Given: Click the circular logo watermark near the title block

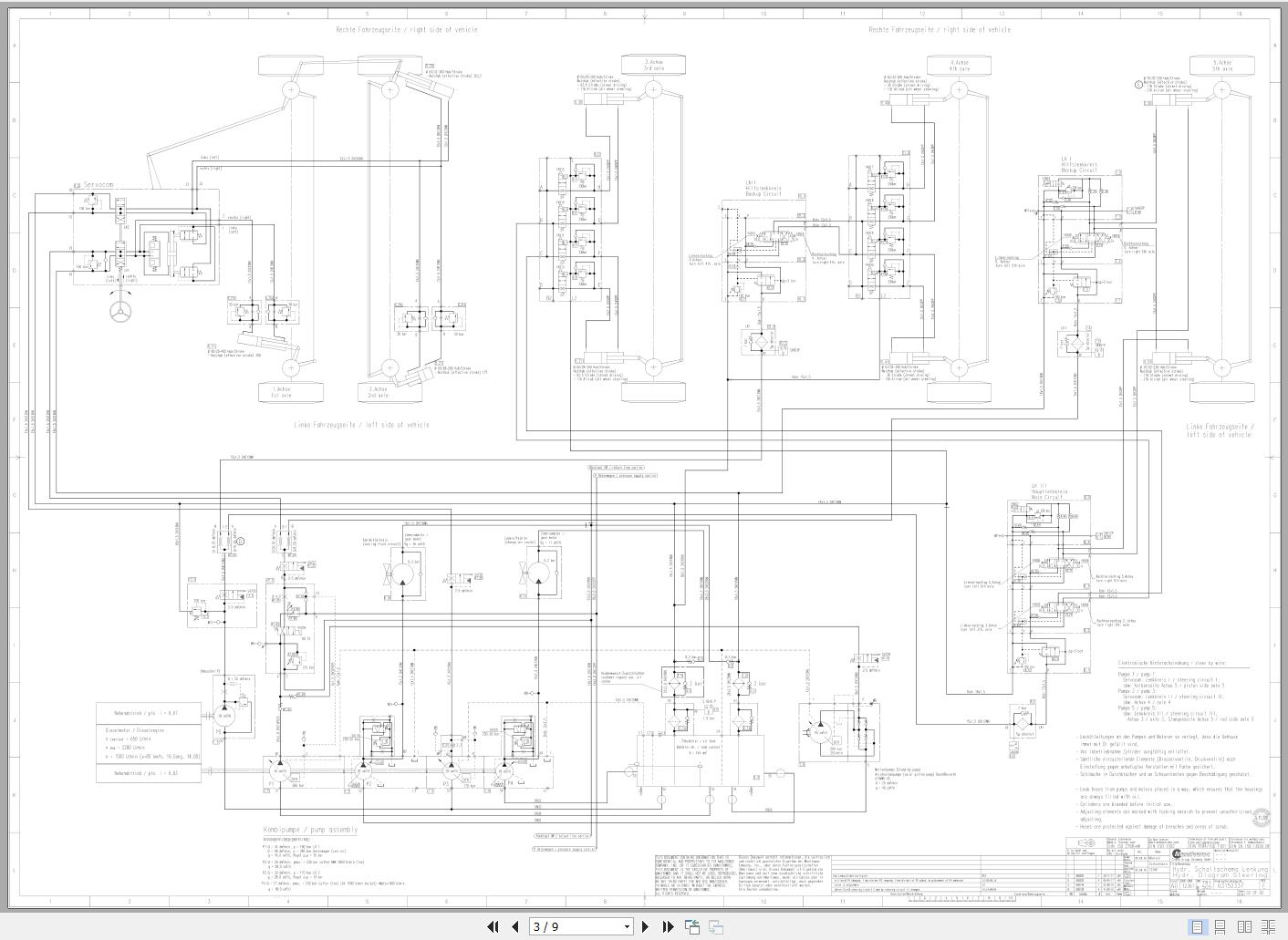Looking at the screenshot, I should coord(1260,818).
